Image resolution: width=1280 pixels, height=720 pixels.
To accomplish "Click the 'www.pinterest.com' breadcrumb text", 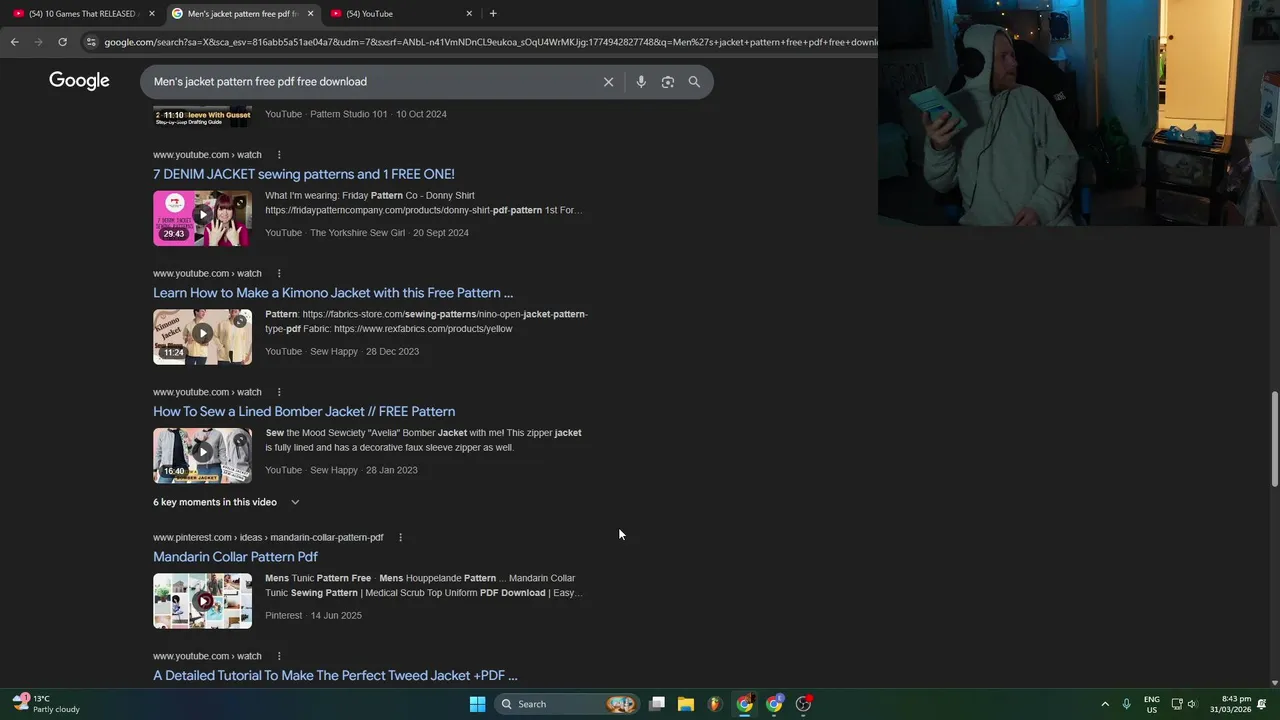I will (x=193, y=537).
